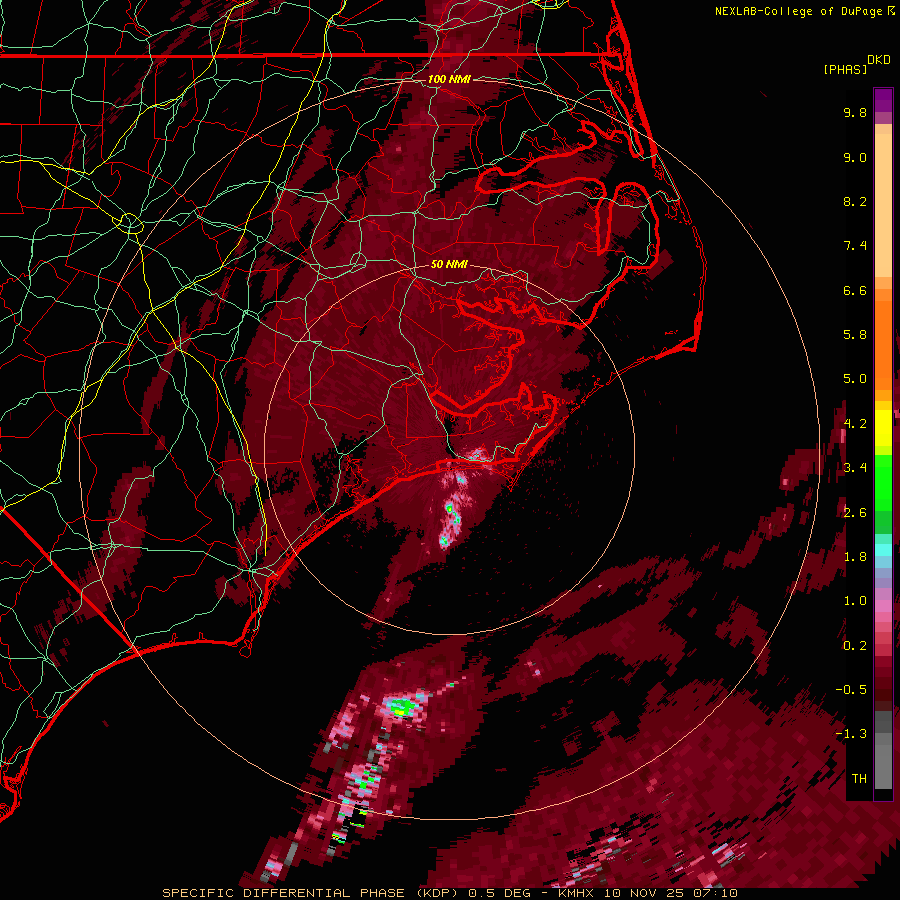This screenshot has width=900, height=900.
Task: Click the purple segment at the top of the color bar
Action: [x=883, y=100]
